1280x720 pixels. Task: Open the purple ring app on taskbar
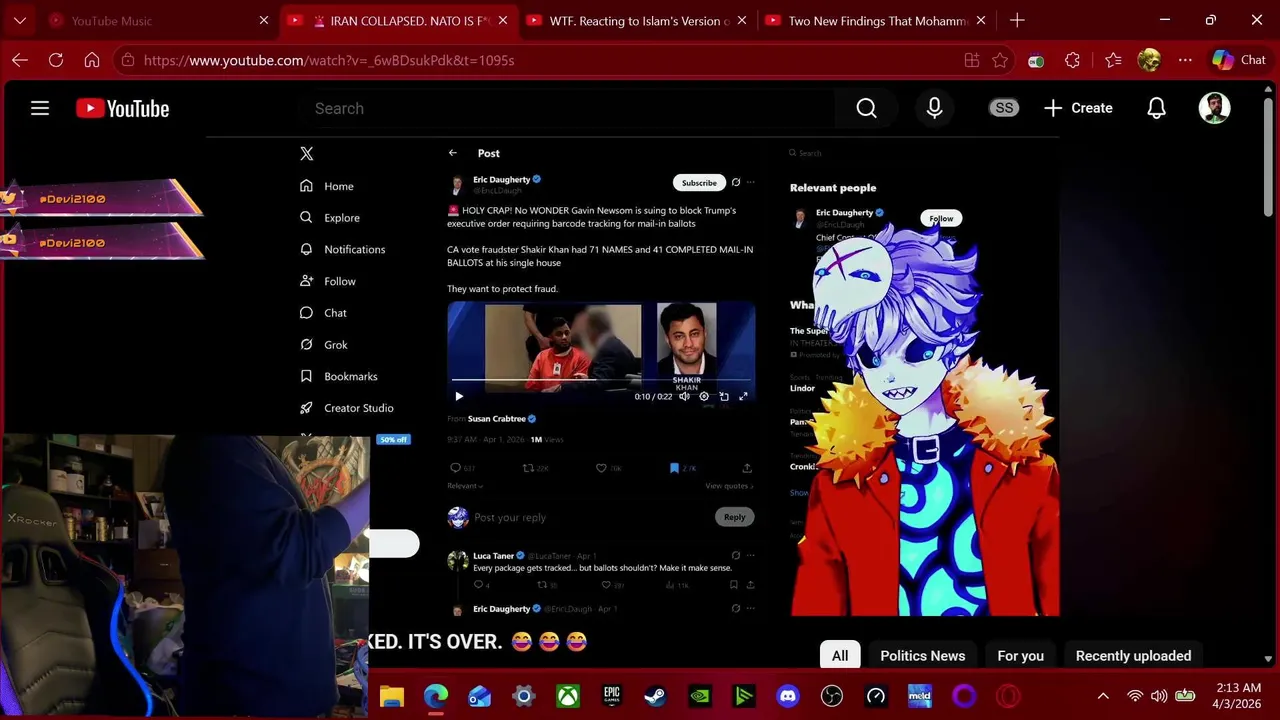[x=963, y=696]
